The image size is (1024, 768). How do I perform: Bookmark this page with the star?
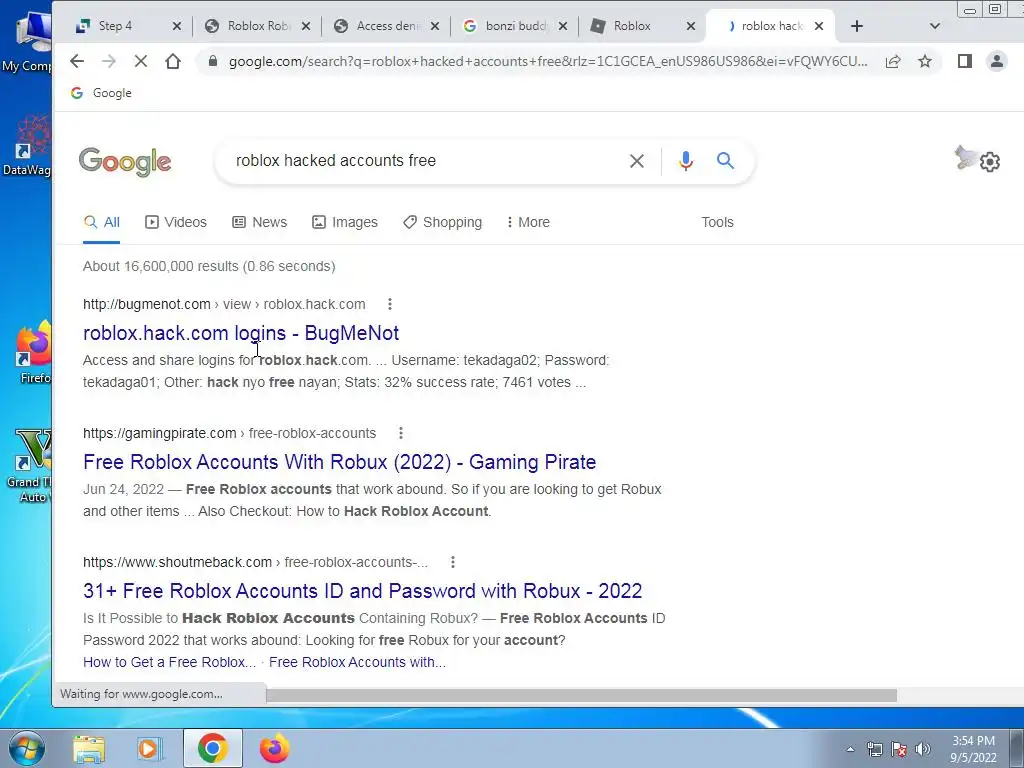click(925, 61)
